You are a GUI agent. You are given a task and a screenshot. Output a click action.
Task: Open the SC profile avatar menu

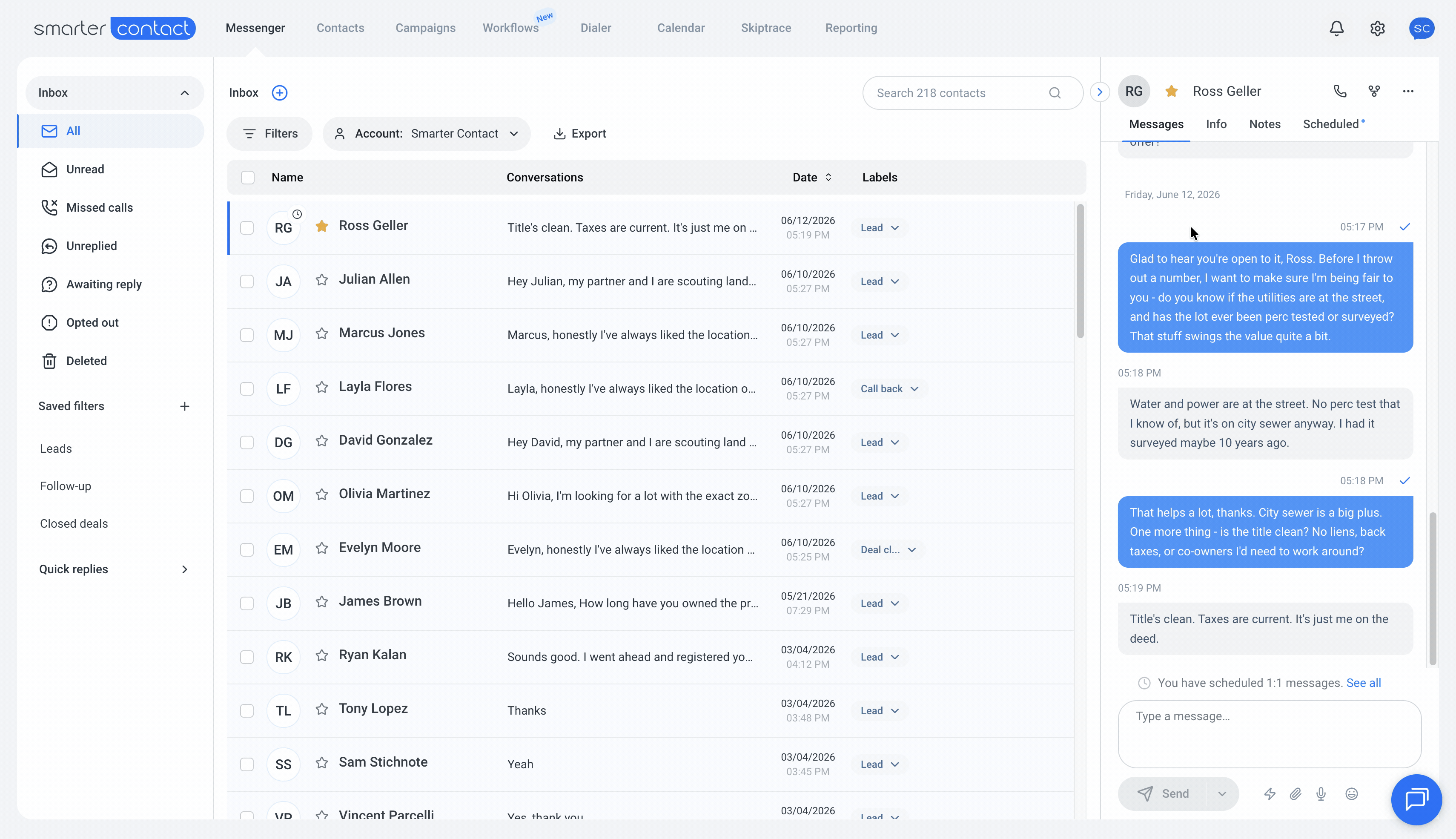1422,28
